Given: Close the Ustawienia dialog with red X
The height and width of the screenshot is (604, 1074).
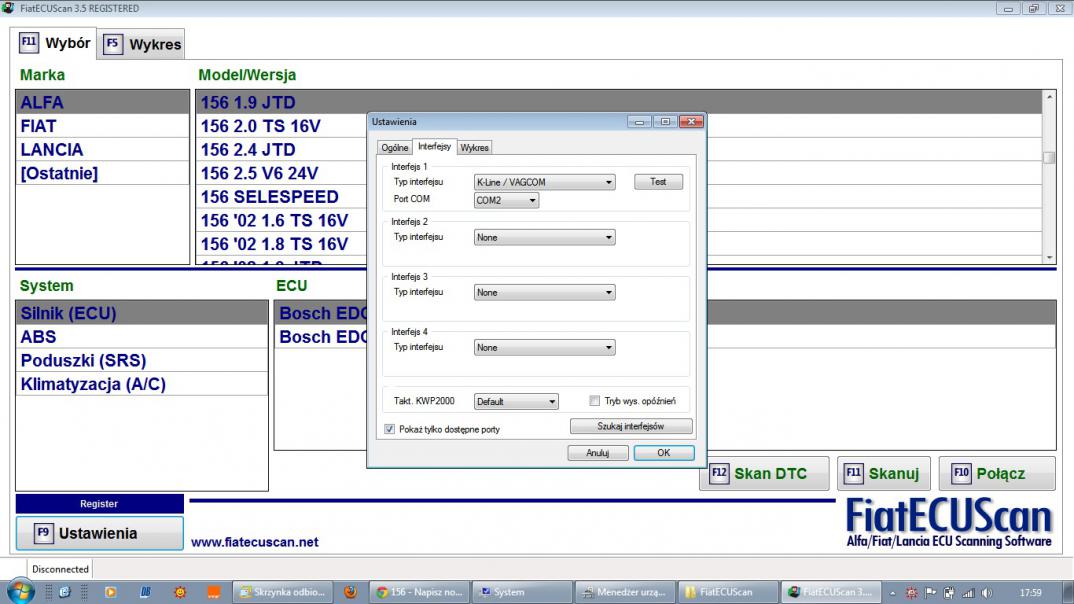Looking at the screenshot, I should point(691,122).
